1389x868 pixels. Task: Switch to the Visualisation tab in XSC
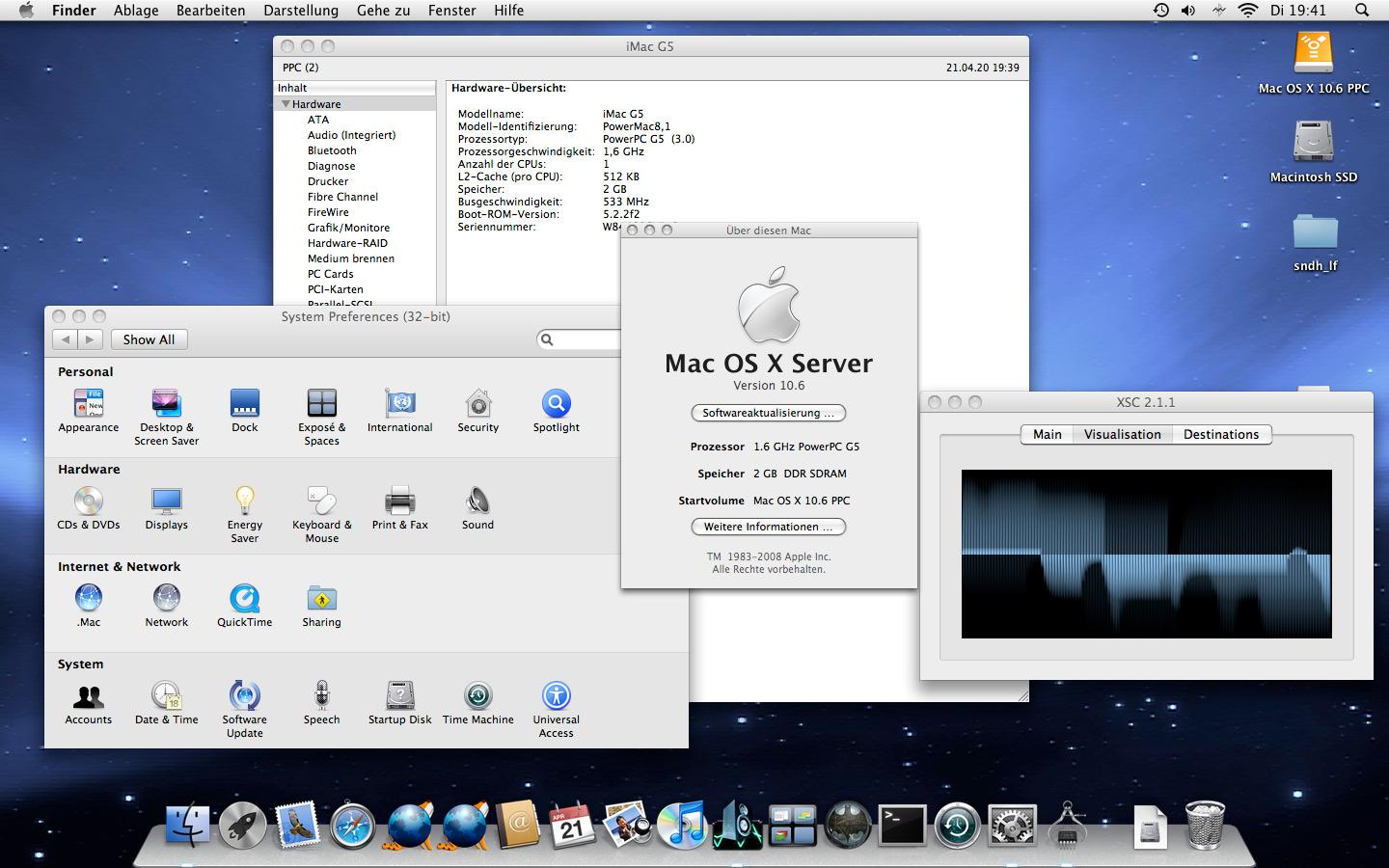1122,435
